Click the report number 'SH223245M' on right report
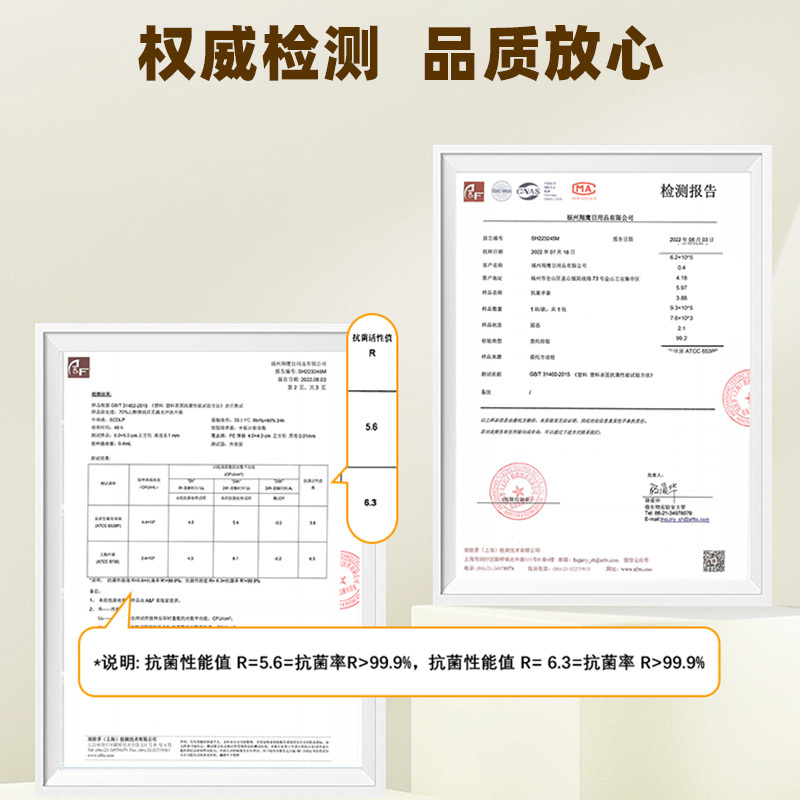 [x=545, y=238]
